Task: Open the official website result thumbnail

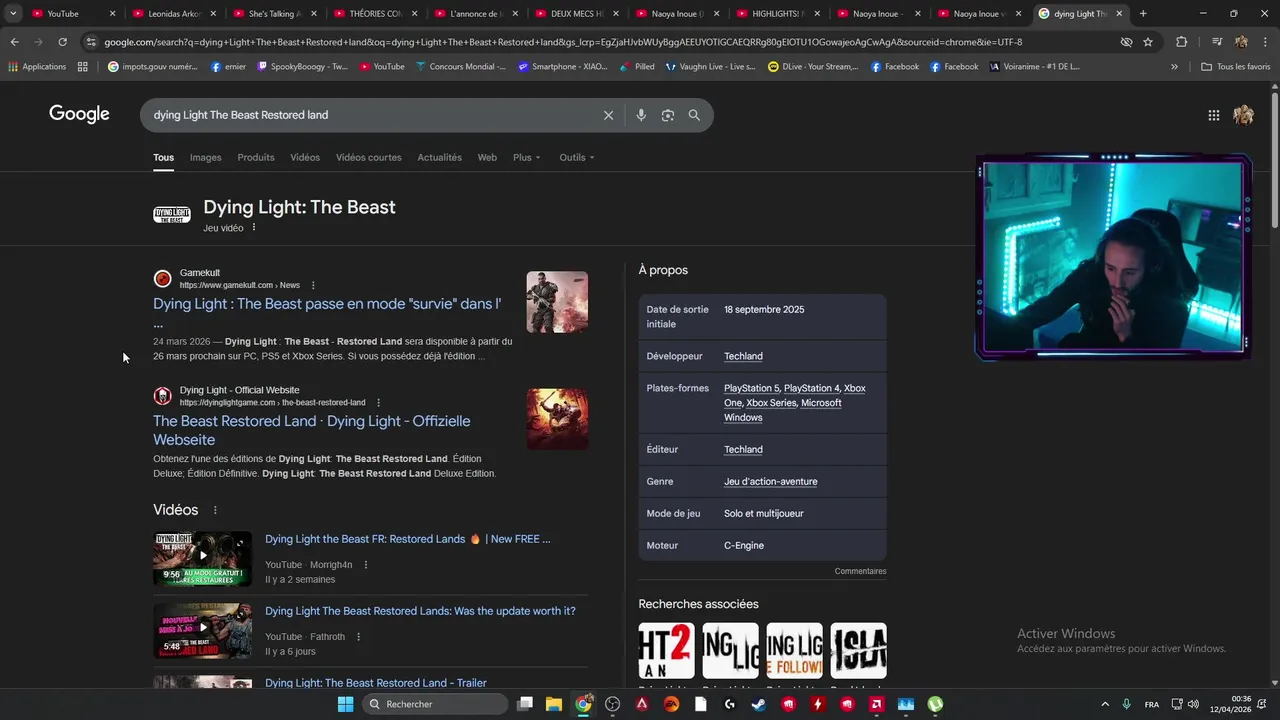Action: pos(557,419)
